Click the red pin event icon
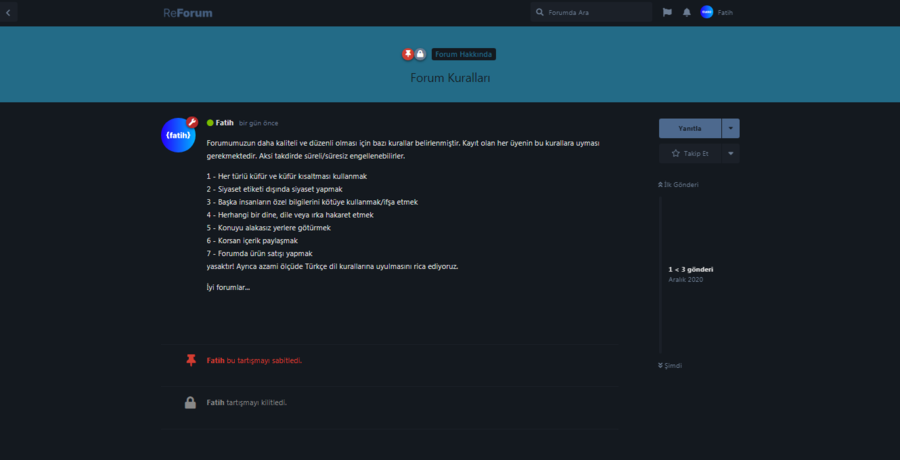900x460 pixels. (x=191, y=360)
